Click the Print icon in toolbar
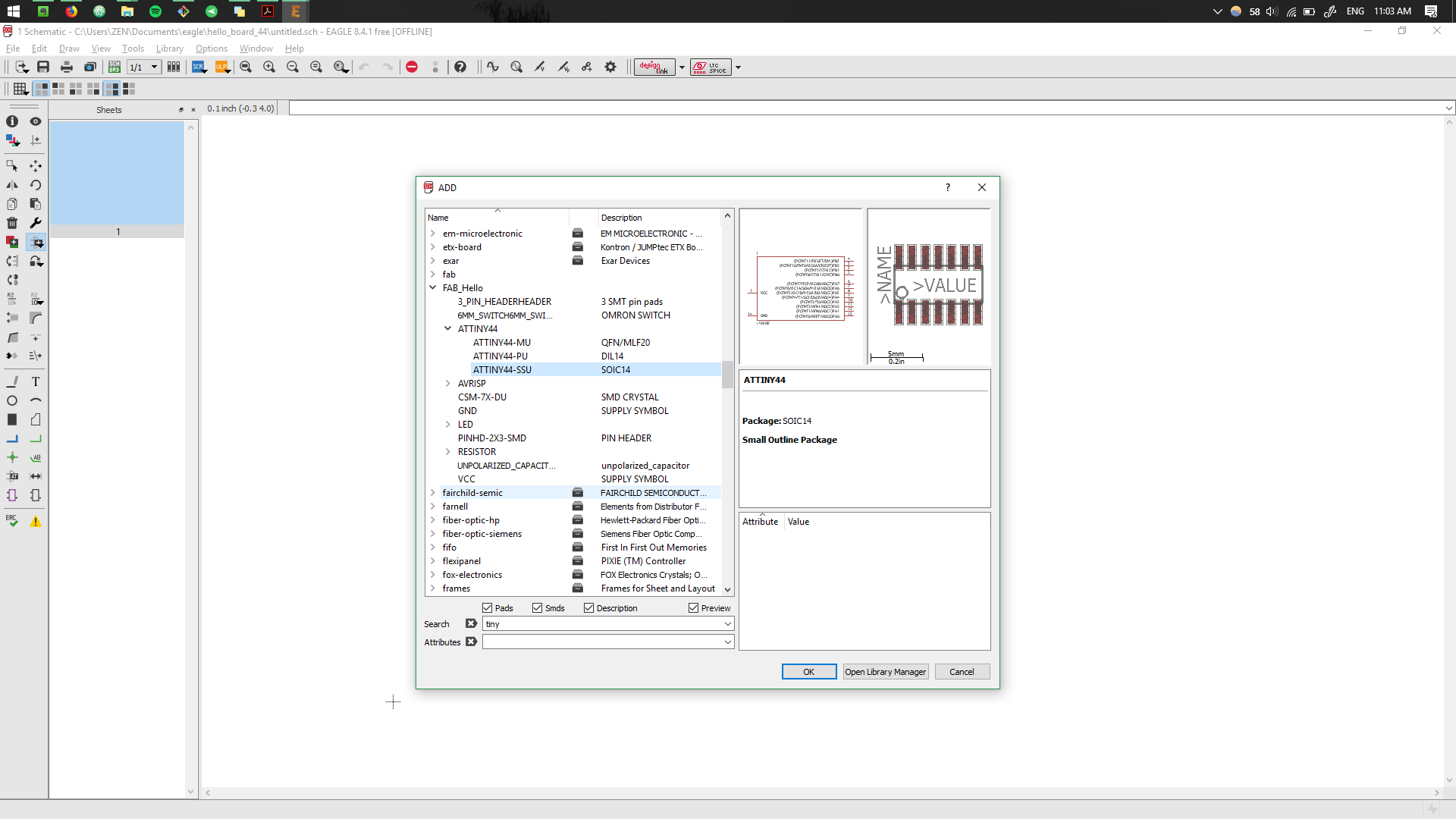 coord(67,67)
